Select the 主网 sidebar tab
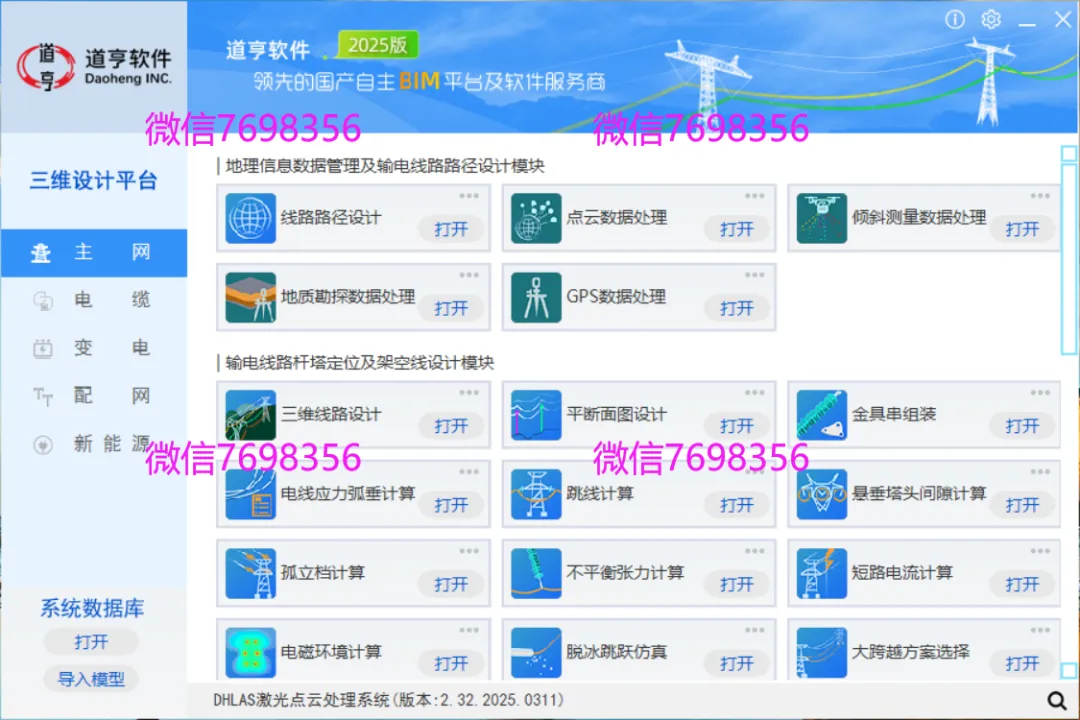Viewport: 1080px width, 720px height. point(94,253)
